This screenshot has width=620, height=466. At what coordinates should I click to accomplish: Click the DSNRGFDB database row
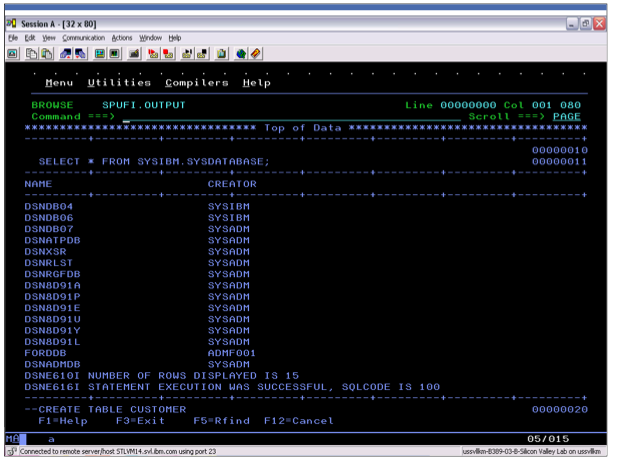137,274
